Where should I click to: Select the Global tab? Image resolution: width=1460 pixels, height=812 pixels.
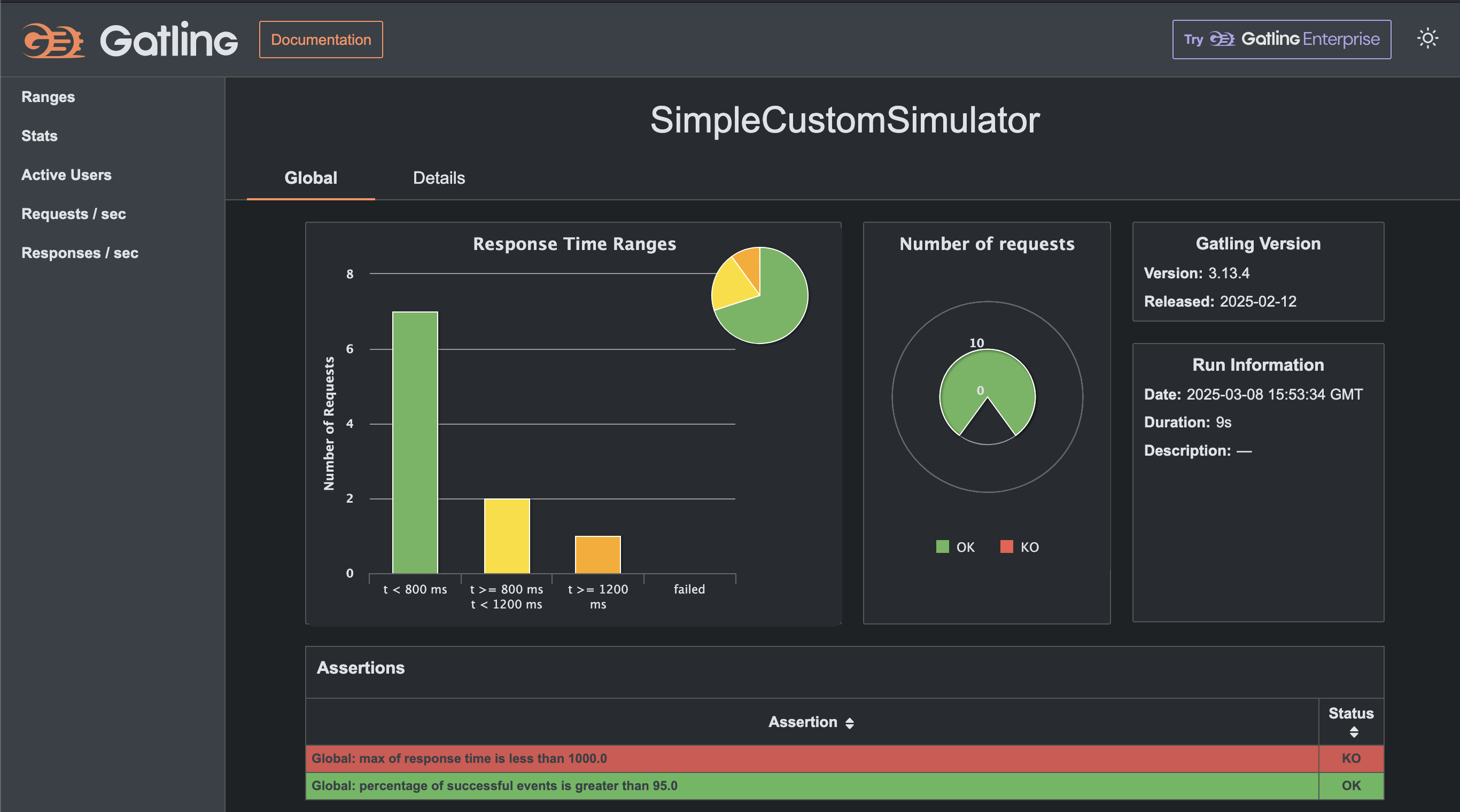click(x=310, y=178)
